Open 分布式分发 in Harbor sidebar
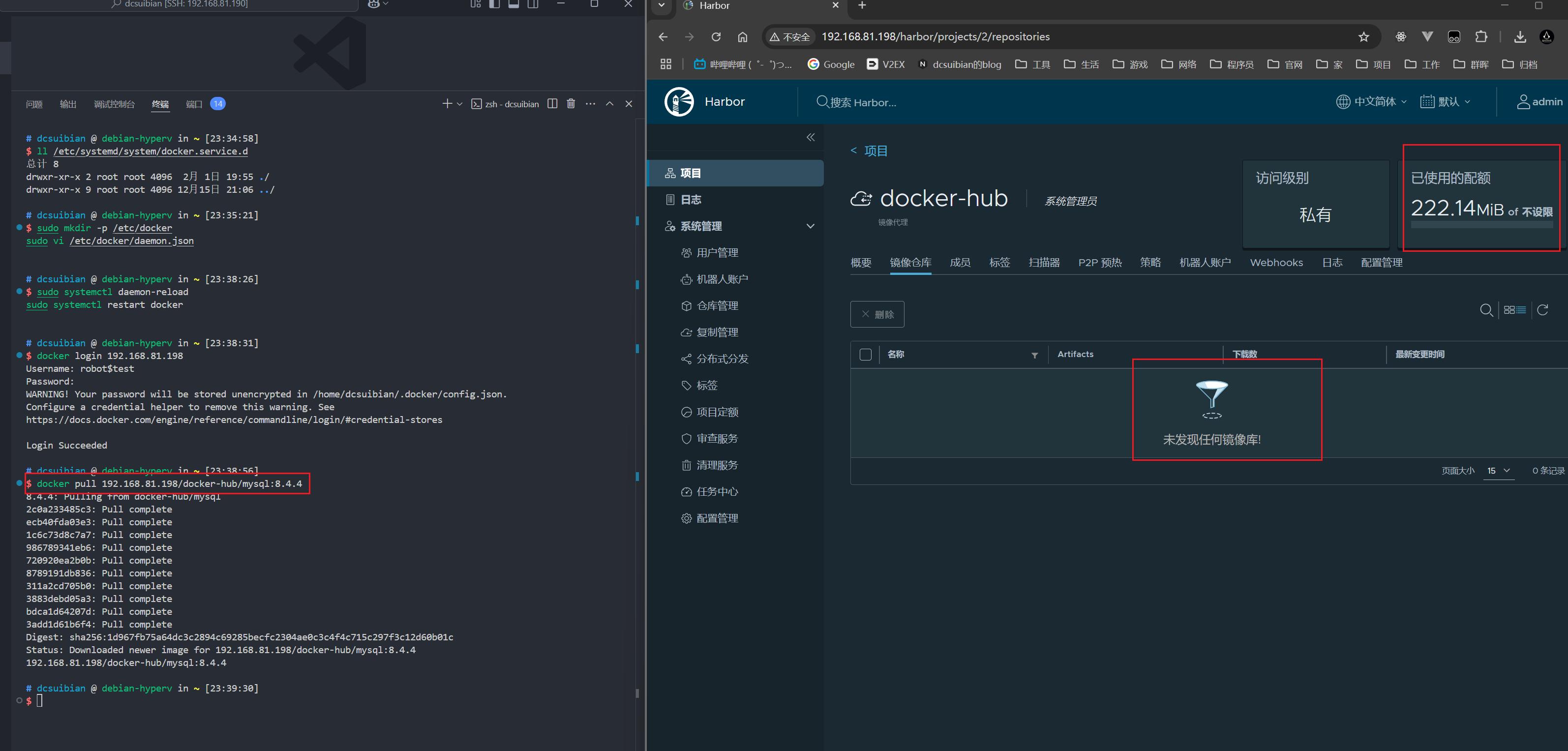 point(715,359)
